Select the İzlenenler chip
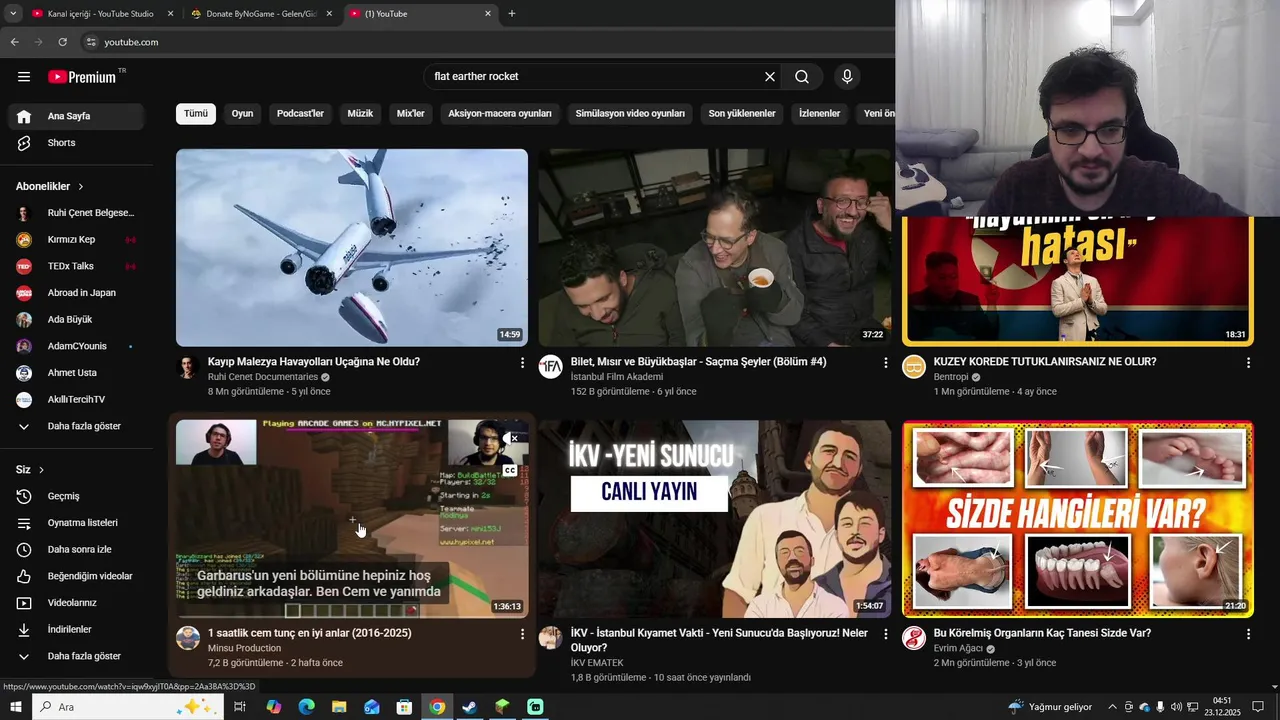1280x720 pixels. click(819, 114)
